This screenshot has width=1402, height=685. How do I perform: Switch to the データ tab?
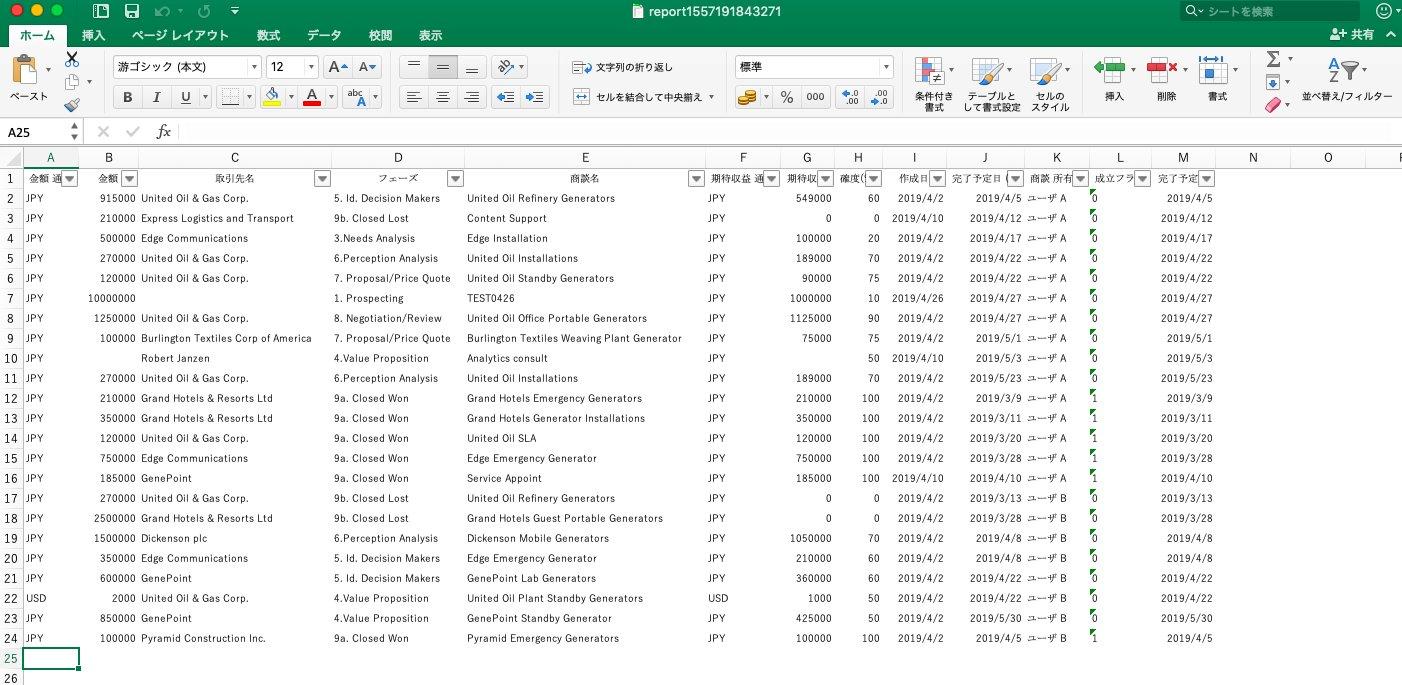tap(324, 35)
